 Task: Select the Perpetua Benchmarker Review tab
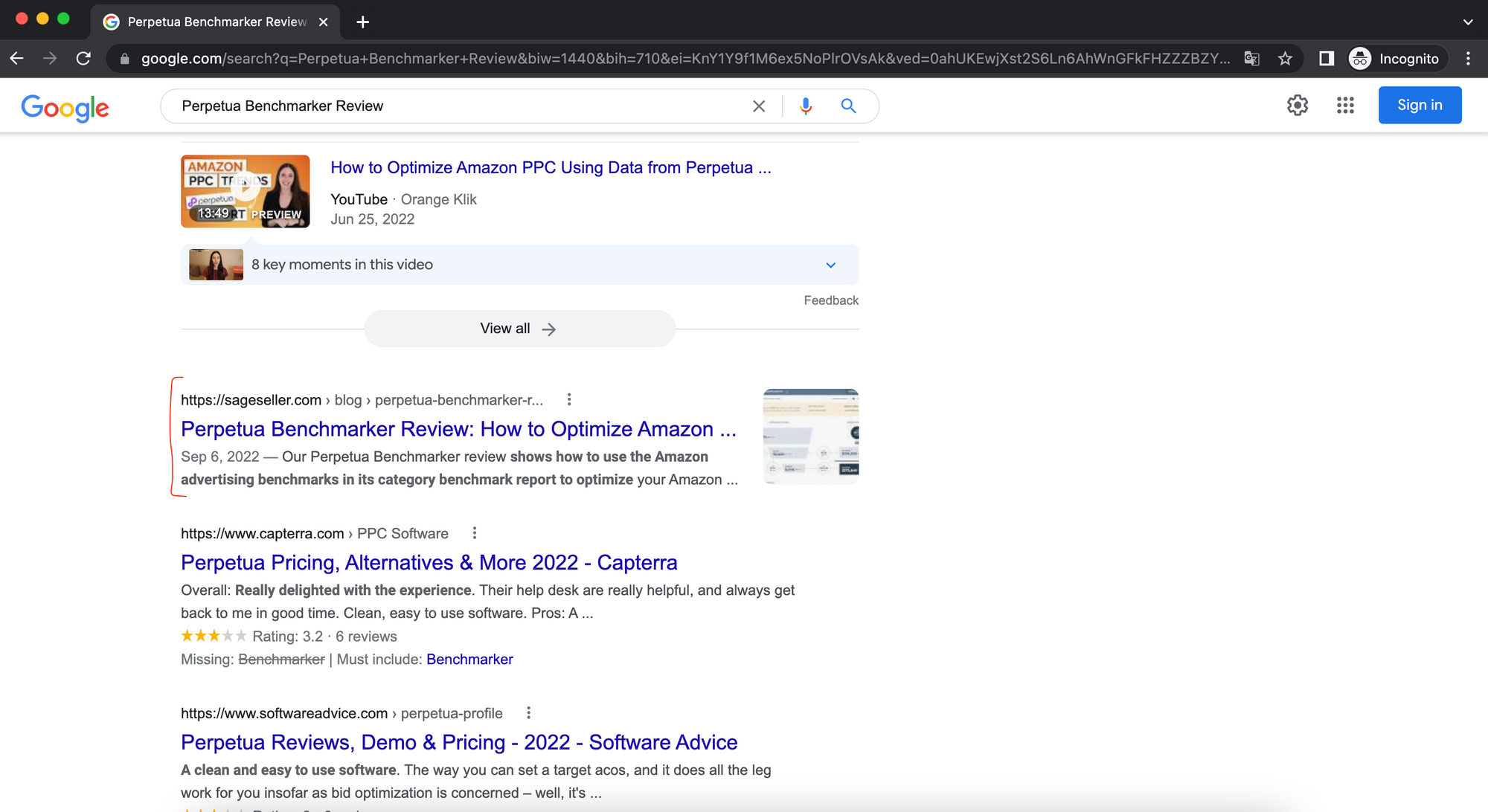216,22
